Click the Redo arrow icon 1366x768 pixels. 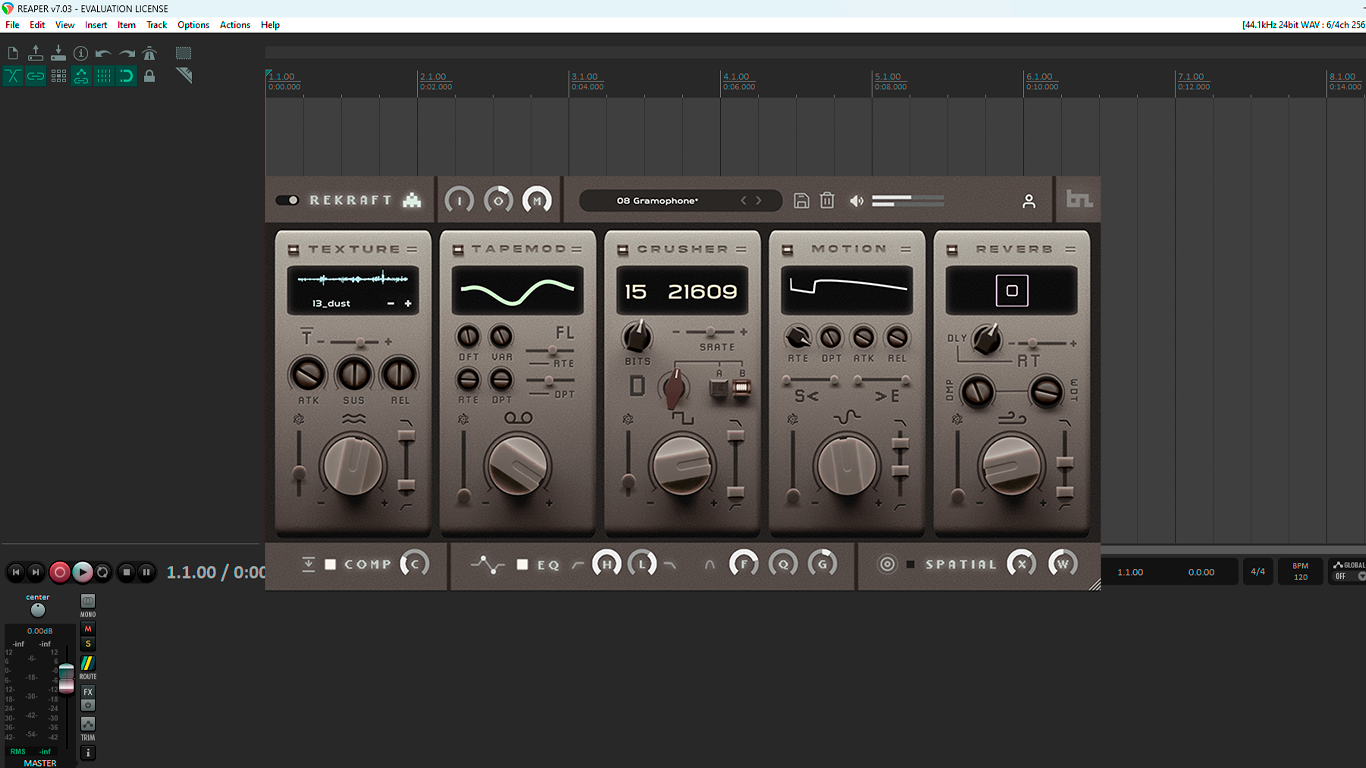tap(127, 53)
